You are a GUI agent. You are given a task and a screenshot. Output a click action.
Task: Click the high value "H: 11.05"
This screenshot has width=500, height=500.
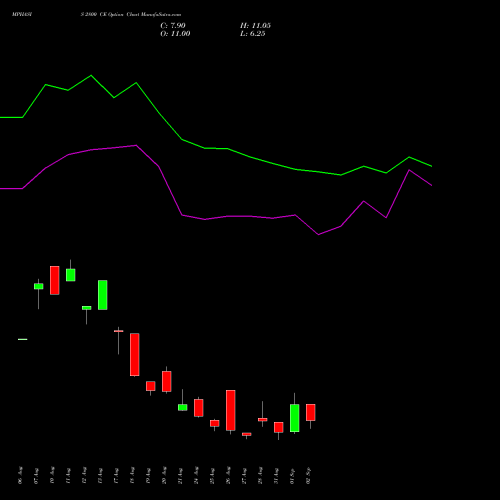255,26
